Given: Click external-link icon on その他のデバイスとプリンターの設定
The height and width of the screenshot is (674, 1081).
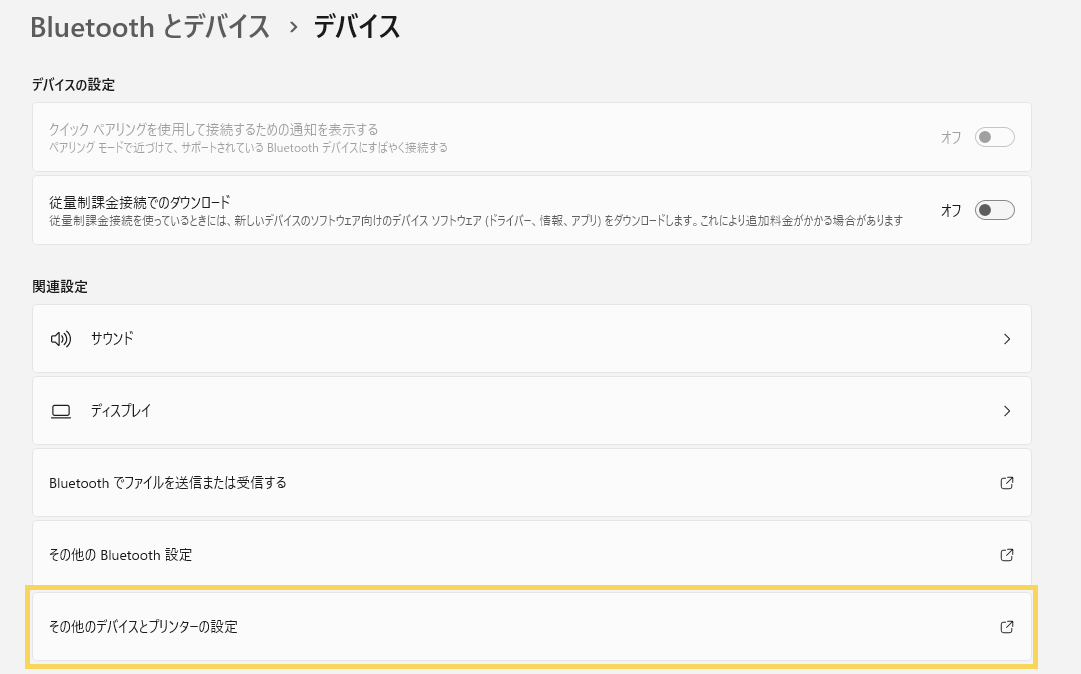Looking at the screenshot, I should coord(1007,627).
